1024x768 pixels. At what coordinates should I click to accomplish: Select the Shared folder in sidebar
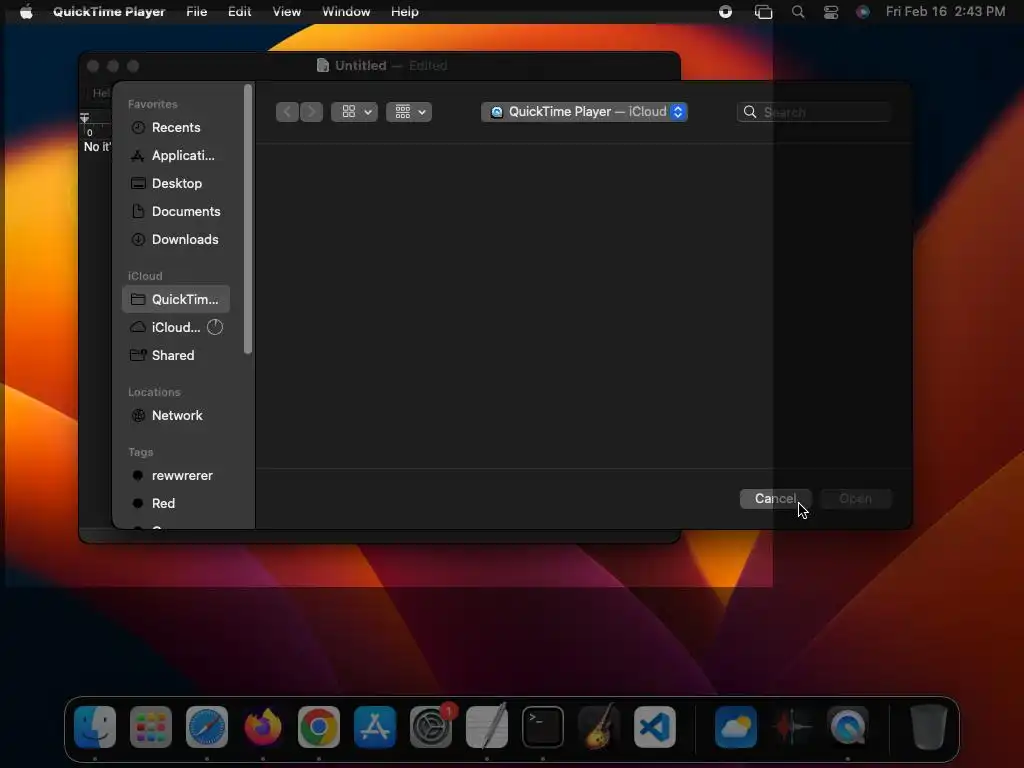[175, 355]
